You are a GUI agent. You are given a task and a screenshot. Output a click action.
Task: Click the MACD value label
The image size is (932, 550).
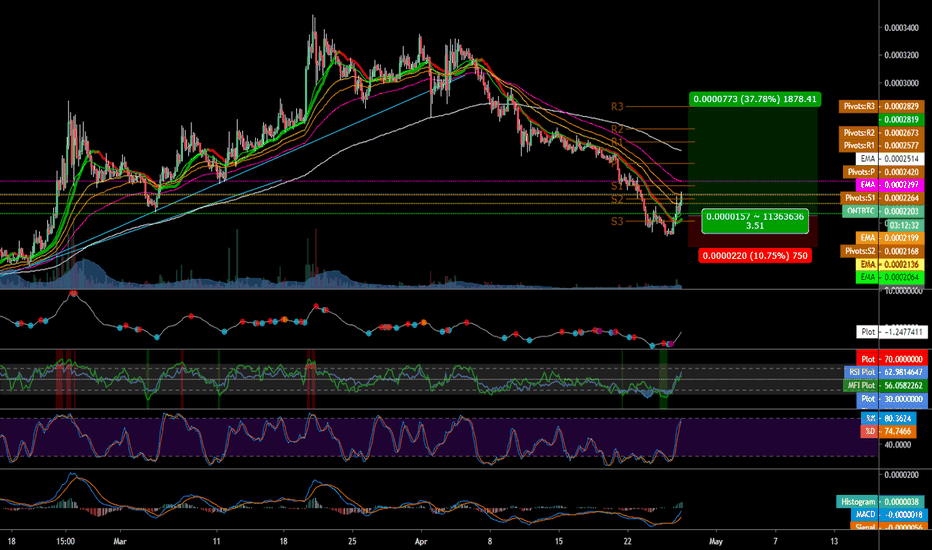(x=889, y=515)
